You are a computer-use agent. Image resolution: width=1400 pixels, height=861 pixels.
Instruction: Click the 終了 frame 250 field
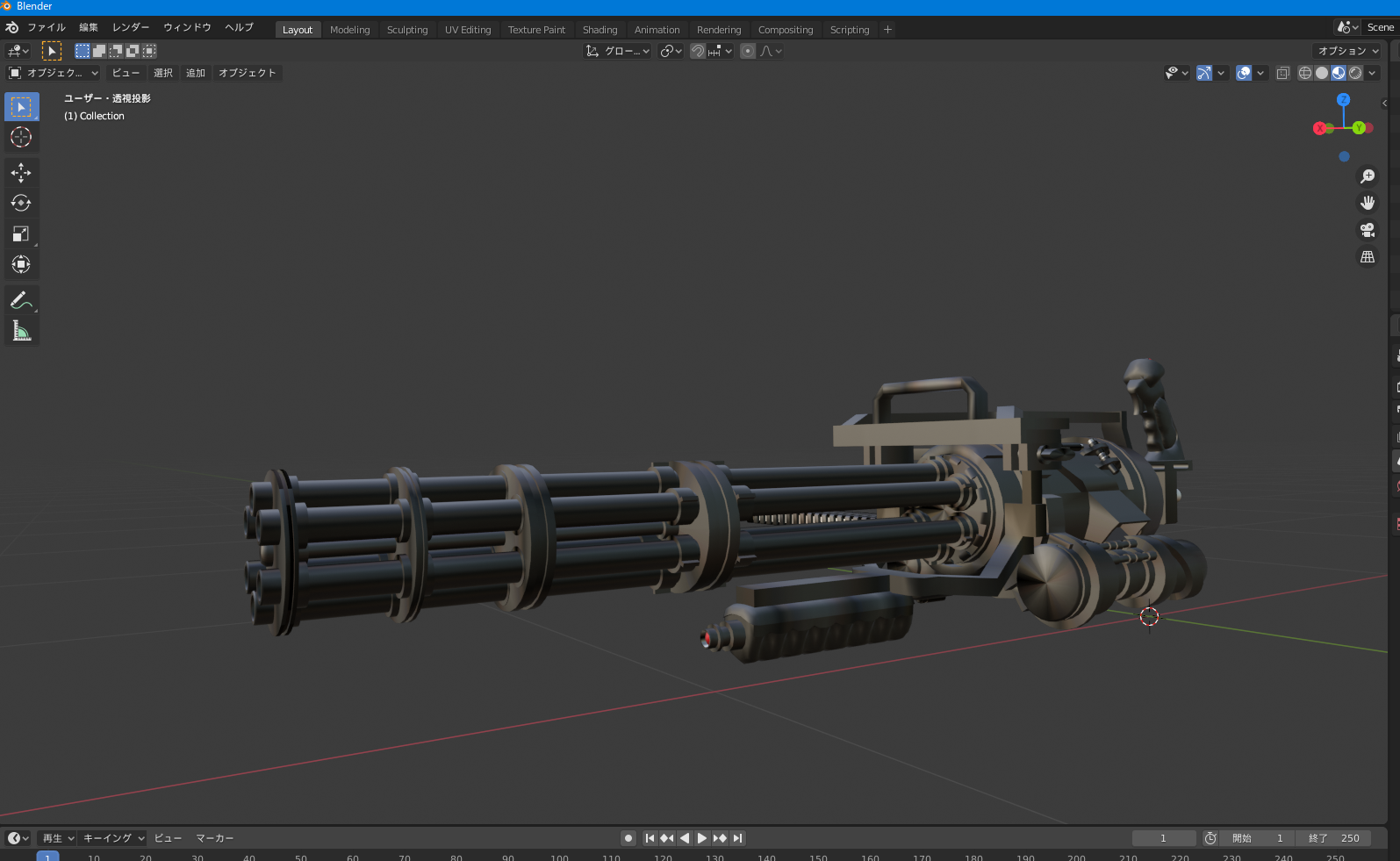coord(1334,838)
